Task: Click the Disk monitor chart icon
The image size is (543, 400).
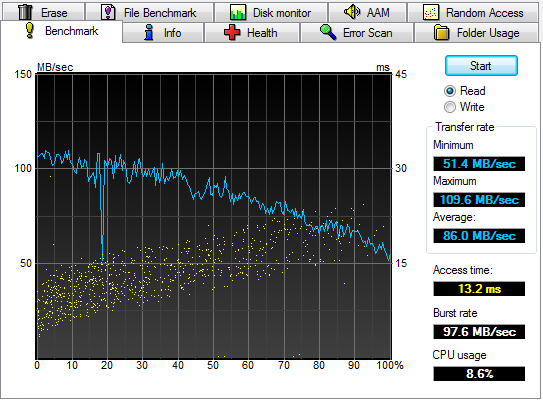Action: coord(238,12)
